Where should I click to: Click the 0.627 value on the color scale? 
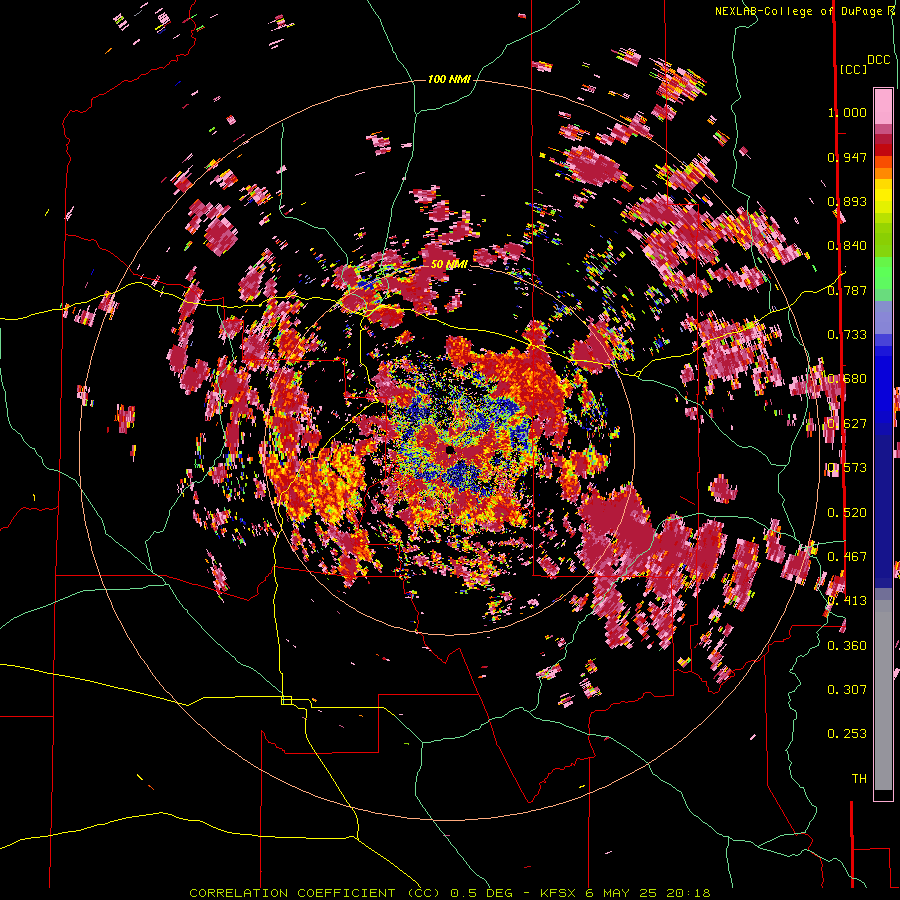pos(847,424)
